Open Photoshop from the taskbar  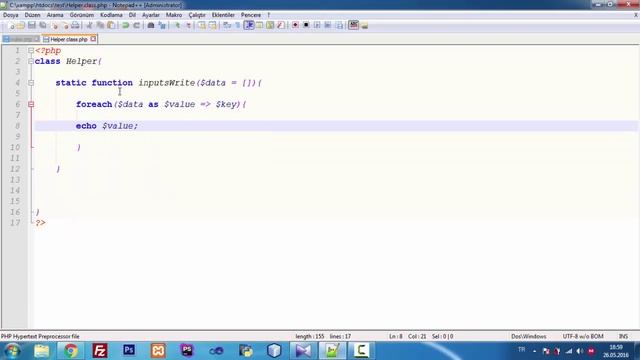(129, 350)
